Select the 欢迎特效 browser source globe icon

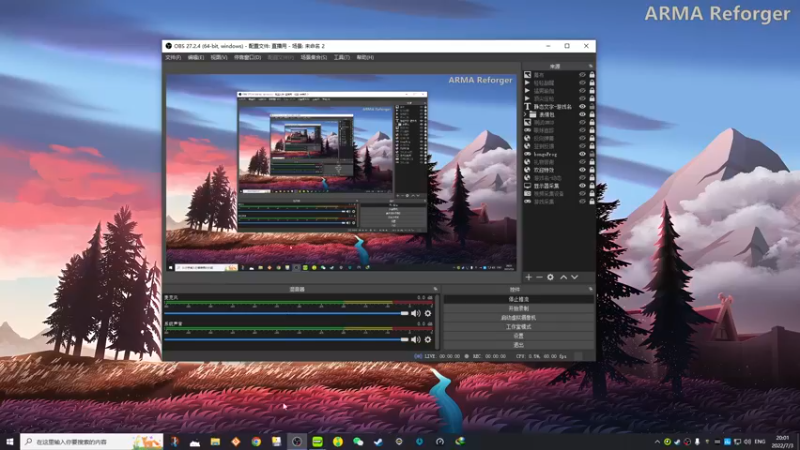(528, 170)
